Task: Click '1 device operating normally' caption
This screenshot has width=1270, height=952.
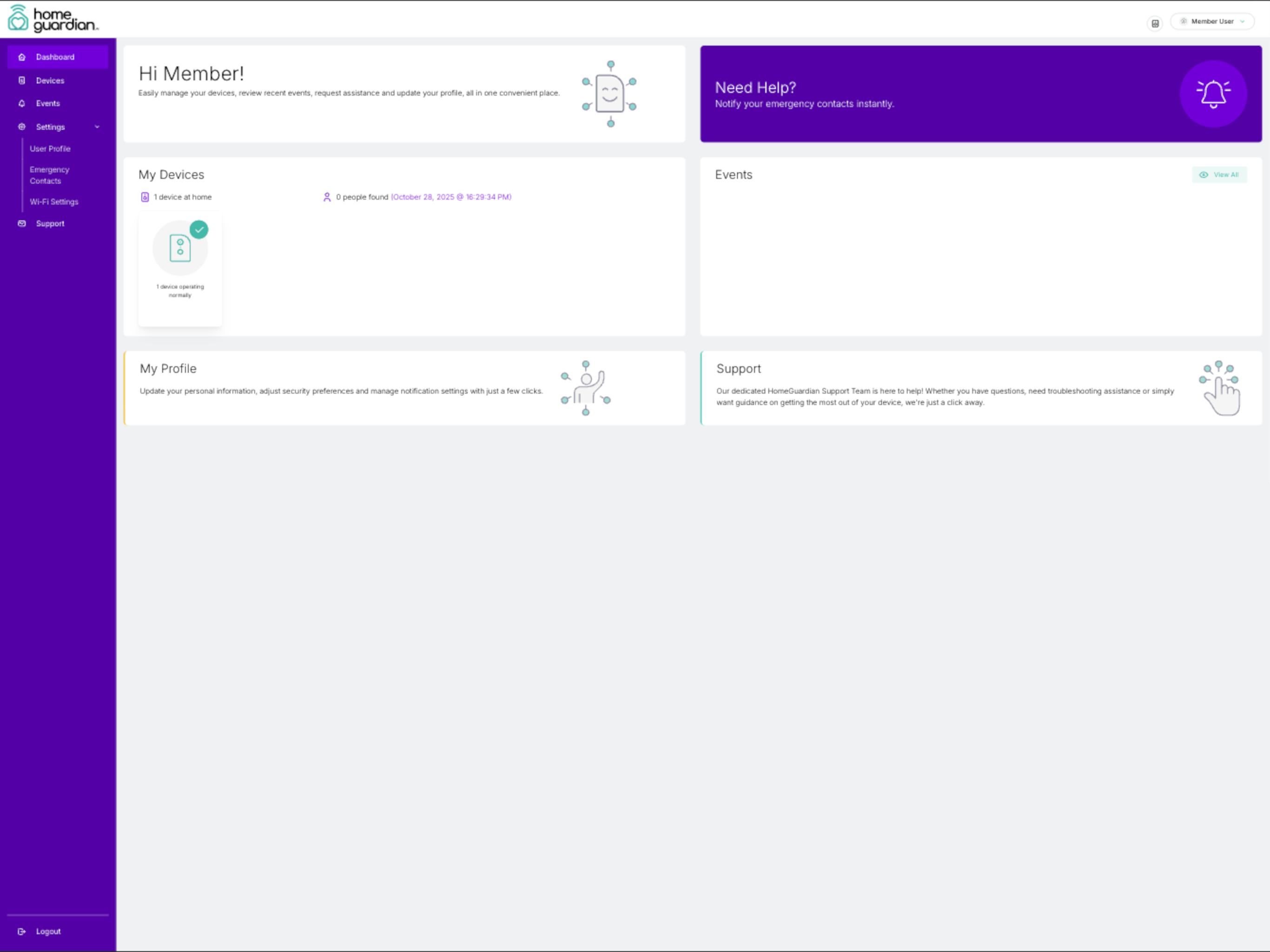Action: 180,291
